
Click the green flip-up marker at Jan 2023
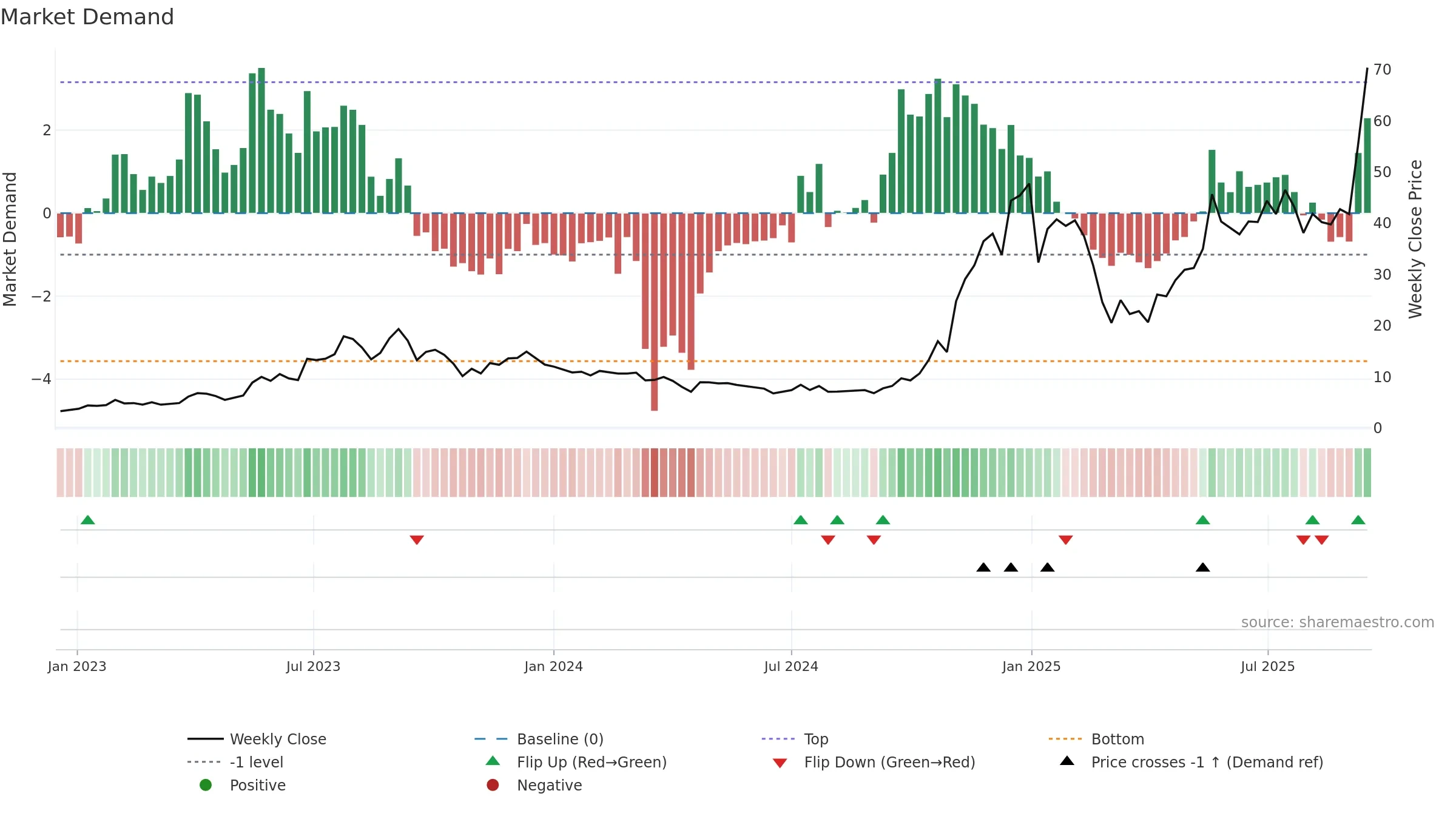(x=88, y=520)
